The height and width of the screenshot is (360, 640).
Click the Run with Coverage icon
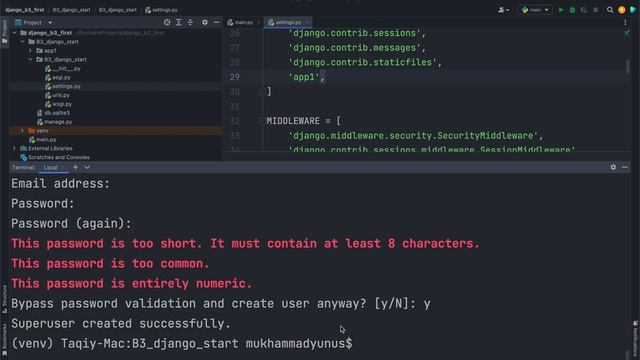tap(584, 10)
